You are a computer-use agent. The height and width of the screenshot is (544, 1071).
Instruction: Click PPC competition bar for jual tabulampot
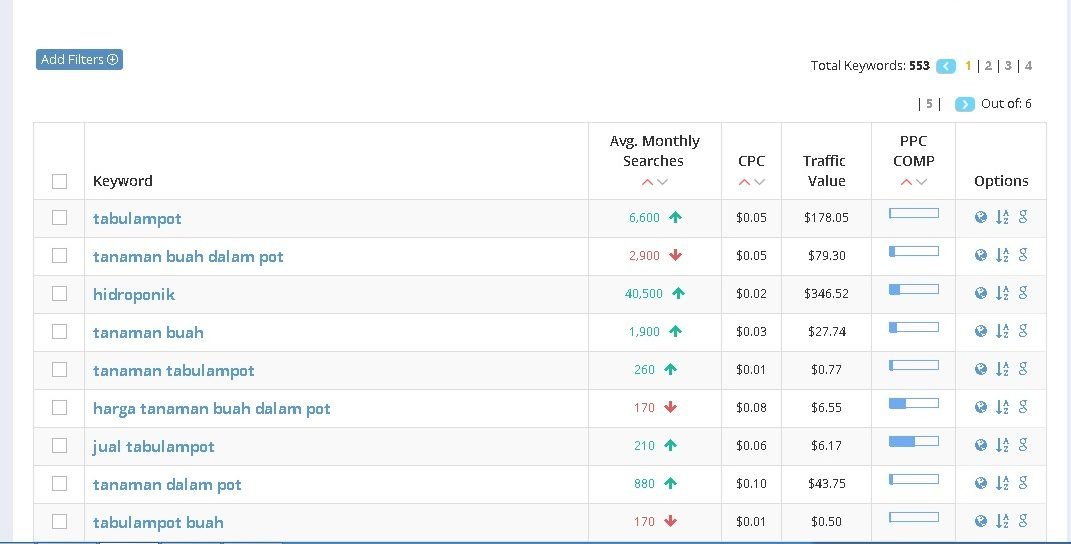(914, 441)
